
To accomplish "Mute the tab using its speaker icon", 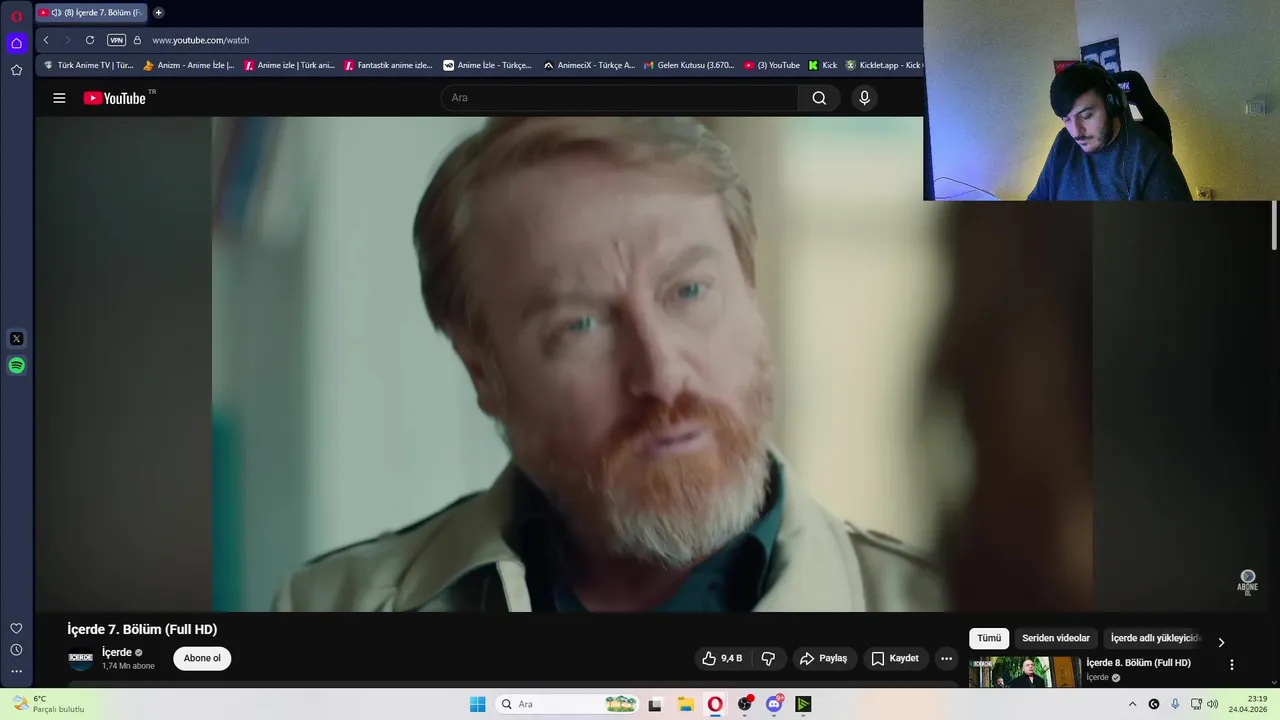I will click(56, 13).
